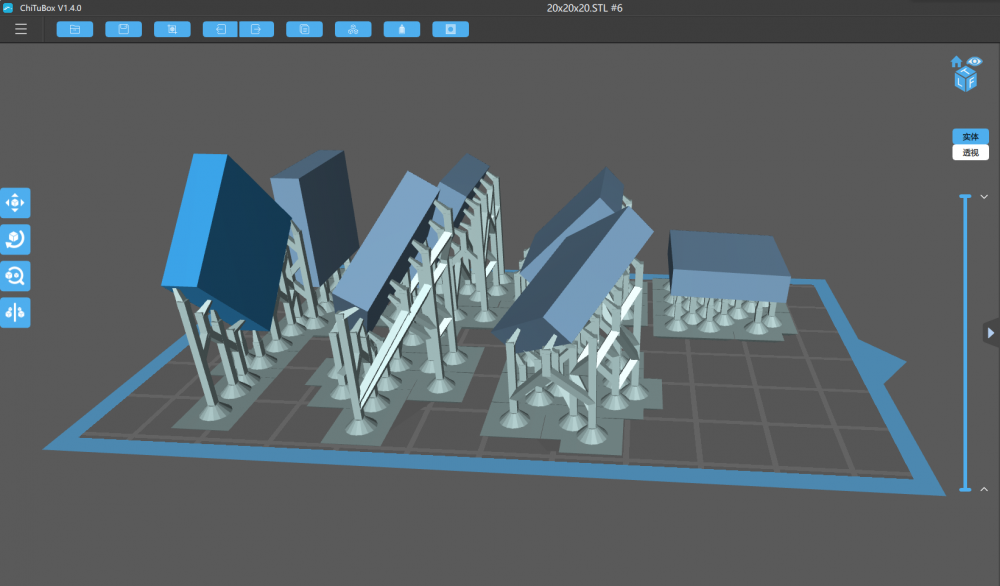Select the Move tool on left sidebar
Screen dimensions: 1000x586
coord(15,203)
